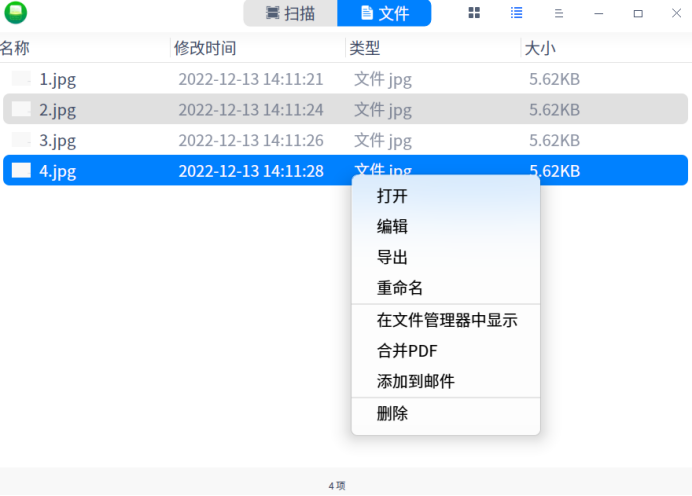Choose 打开 from context menu

pyautogui.click(x=446, y=196)
